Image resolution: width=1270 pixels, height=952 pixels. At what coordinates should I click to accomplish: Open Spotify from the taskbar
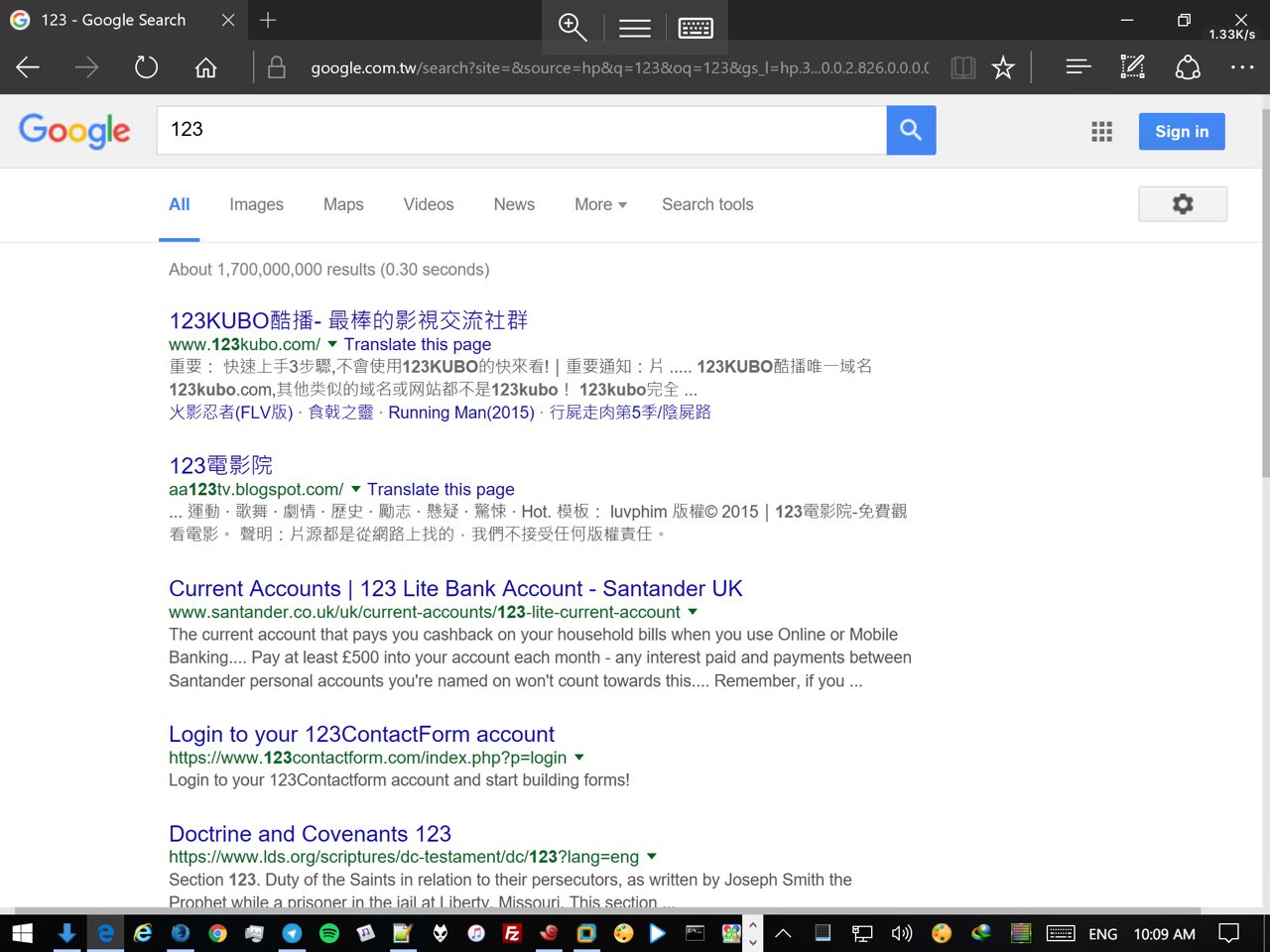point(329,933)
